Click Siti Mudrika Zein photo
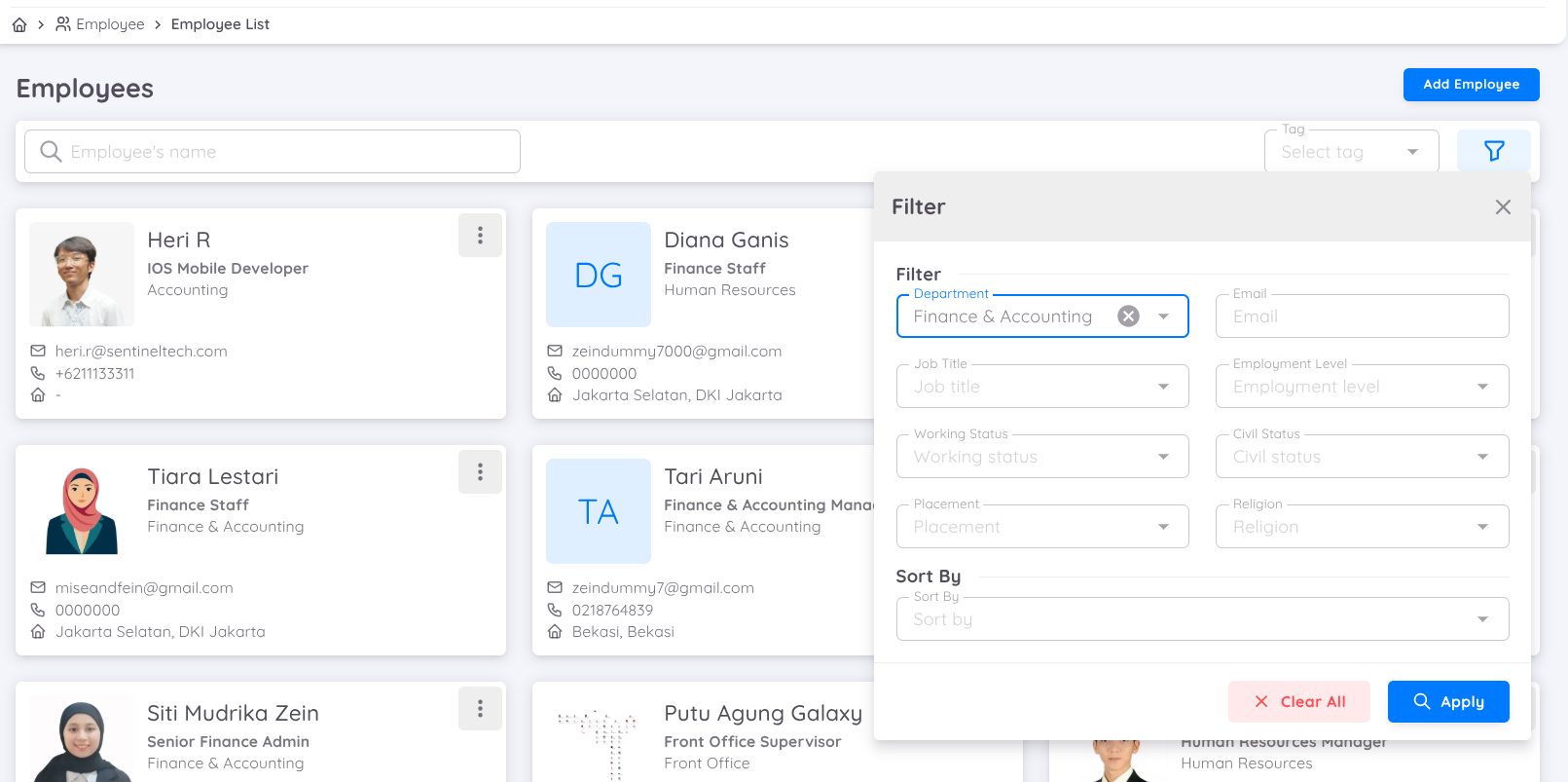Image resolution: width=1568 pixels, height=782 pixels. tap(82, 740)
